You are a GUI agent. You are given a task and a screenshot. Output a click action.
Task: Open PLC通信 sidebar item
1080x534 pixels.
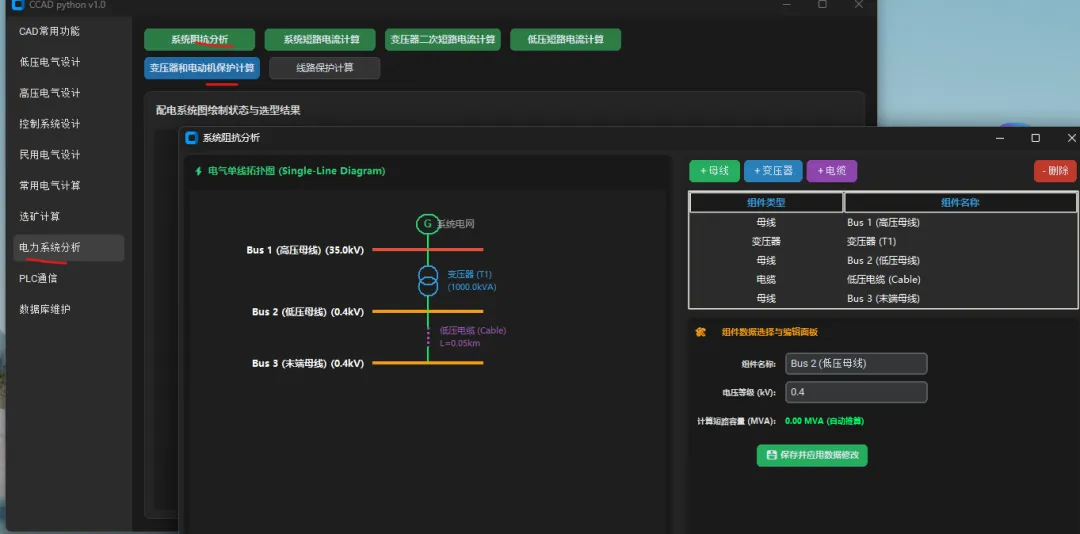click(38, 278)
